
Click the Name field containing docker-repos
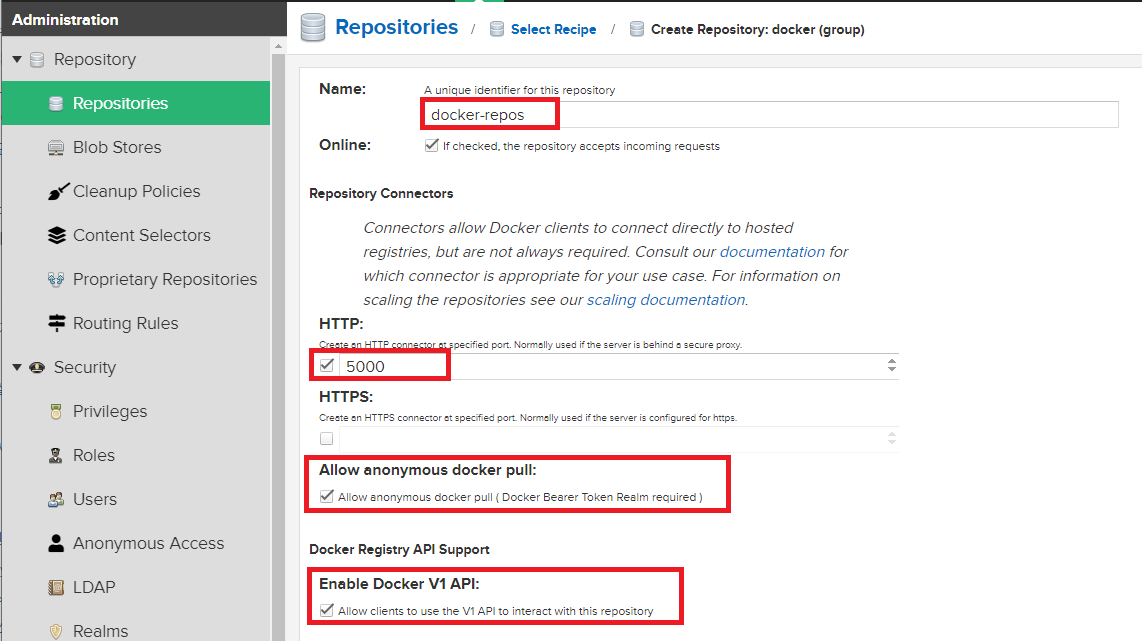(x=771, y=114)
